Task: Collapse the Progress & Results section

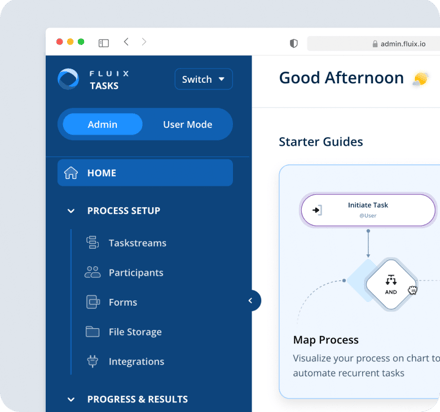Action: point(71,399)
